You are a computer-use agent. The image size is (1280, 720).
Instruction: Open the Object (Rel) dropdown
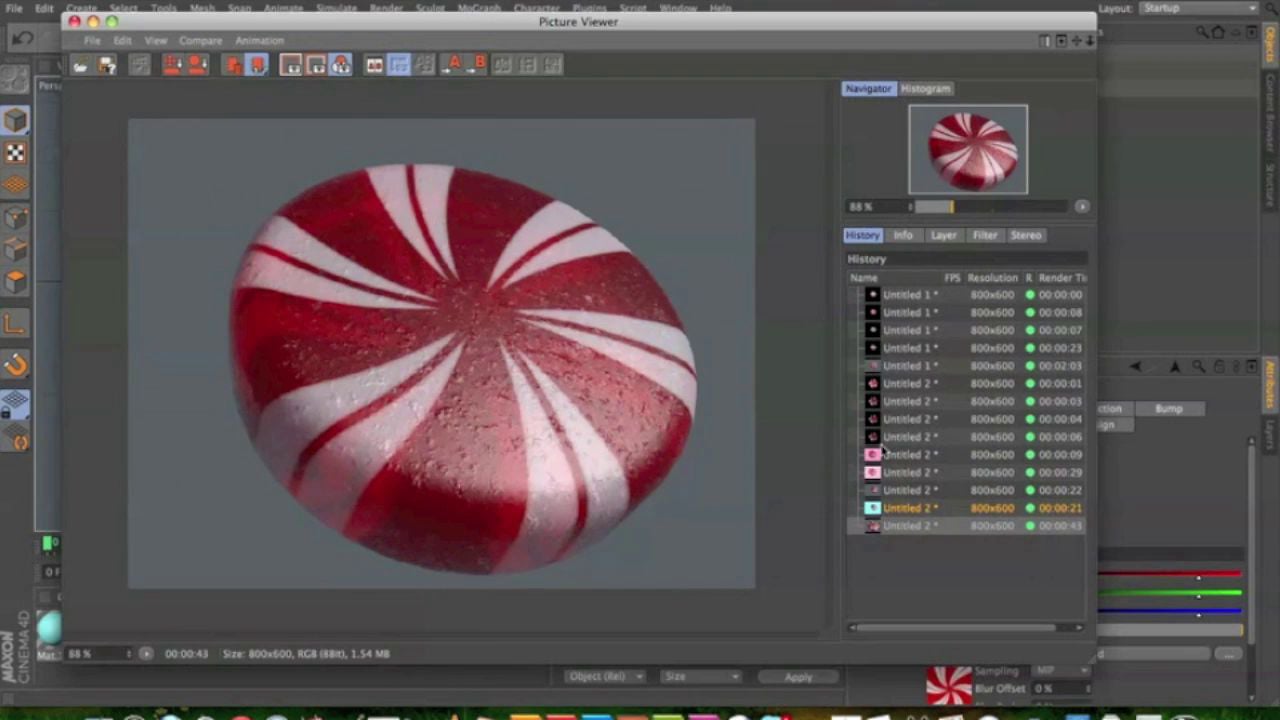[606, 677]
